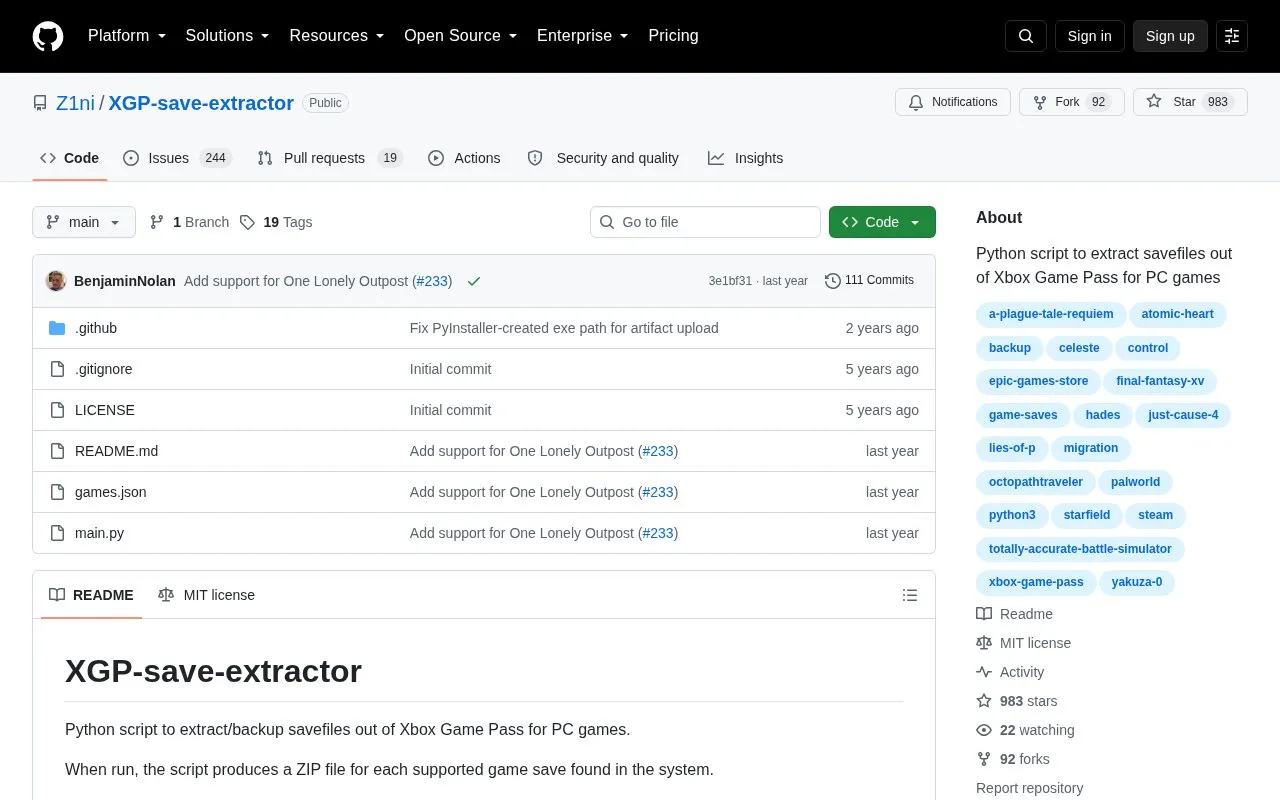Screen dimensions: 1280x800
Task: Switch to the Insights tab
Action: tap(745, 158)
